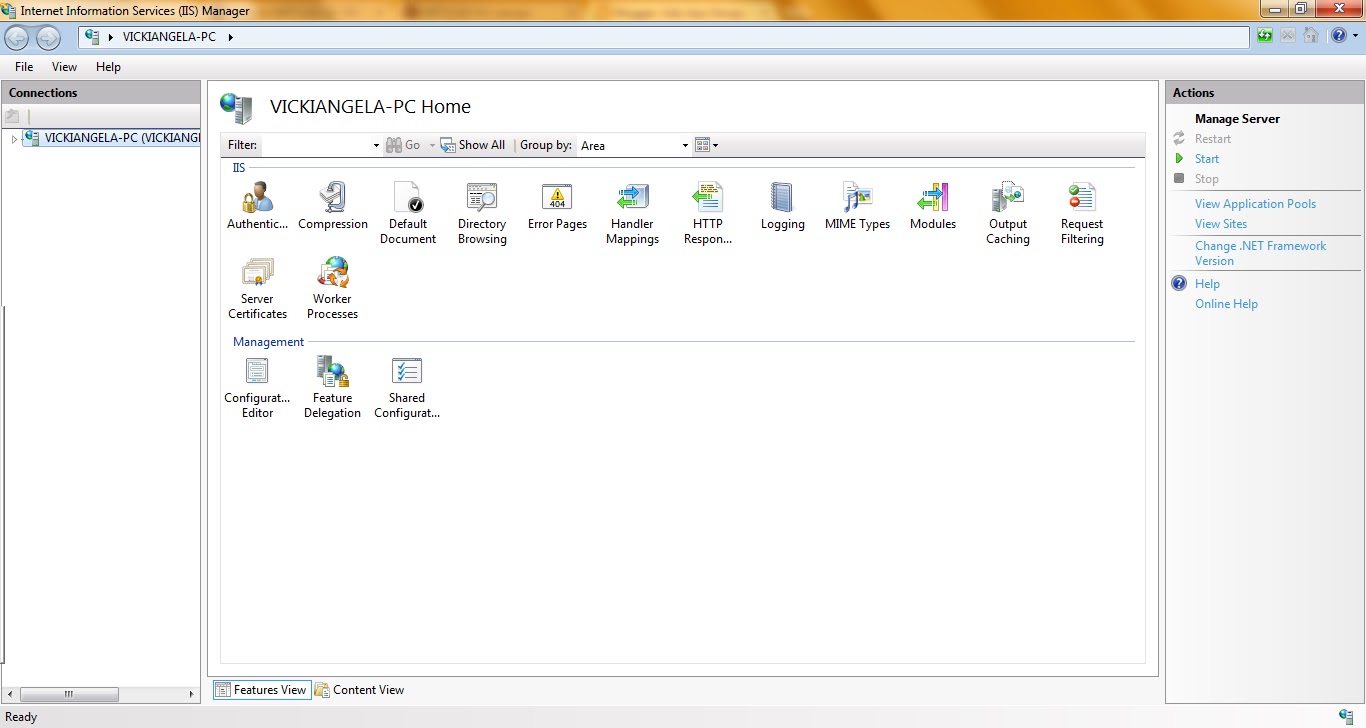The width and height of the screenshot is (1366, 728).
Task: Click Change .NET Framework Version link
Action: [x=1260, y=253]
